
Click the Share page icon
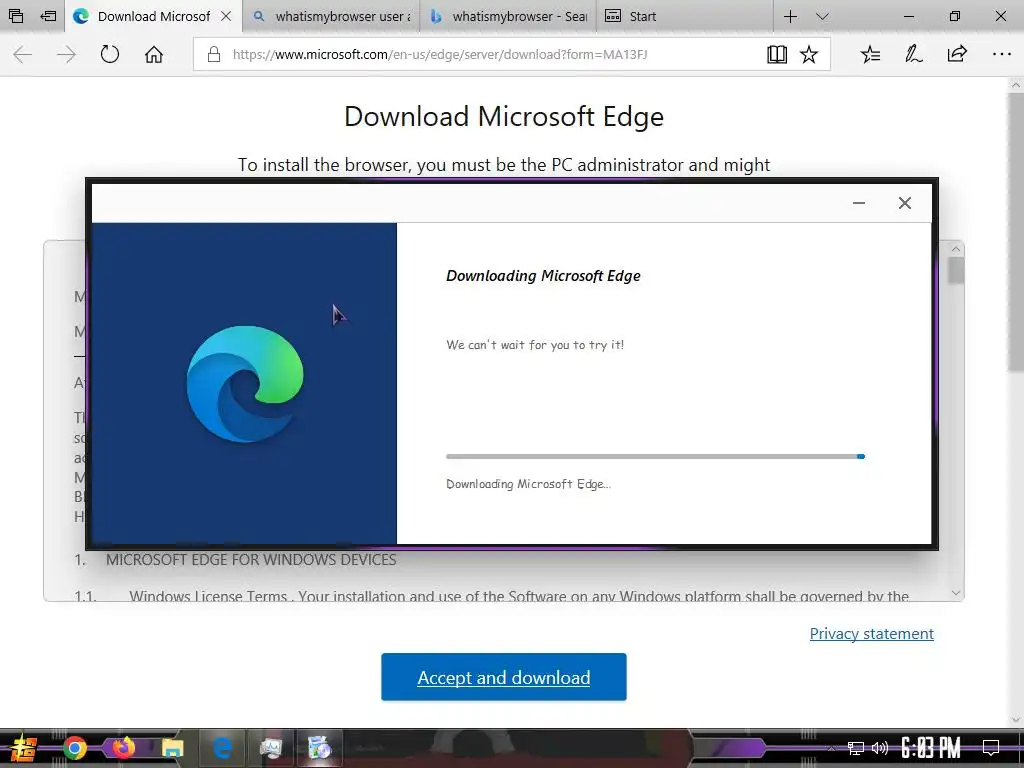[x=957, y=54]
